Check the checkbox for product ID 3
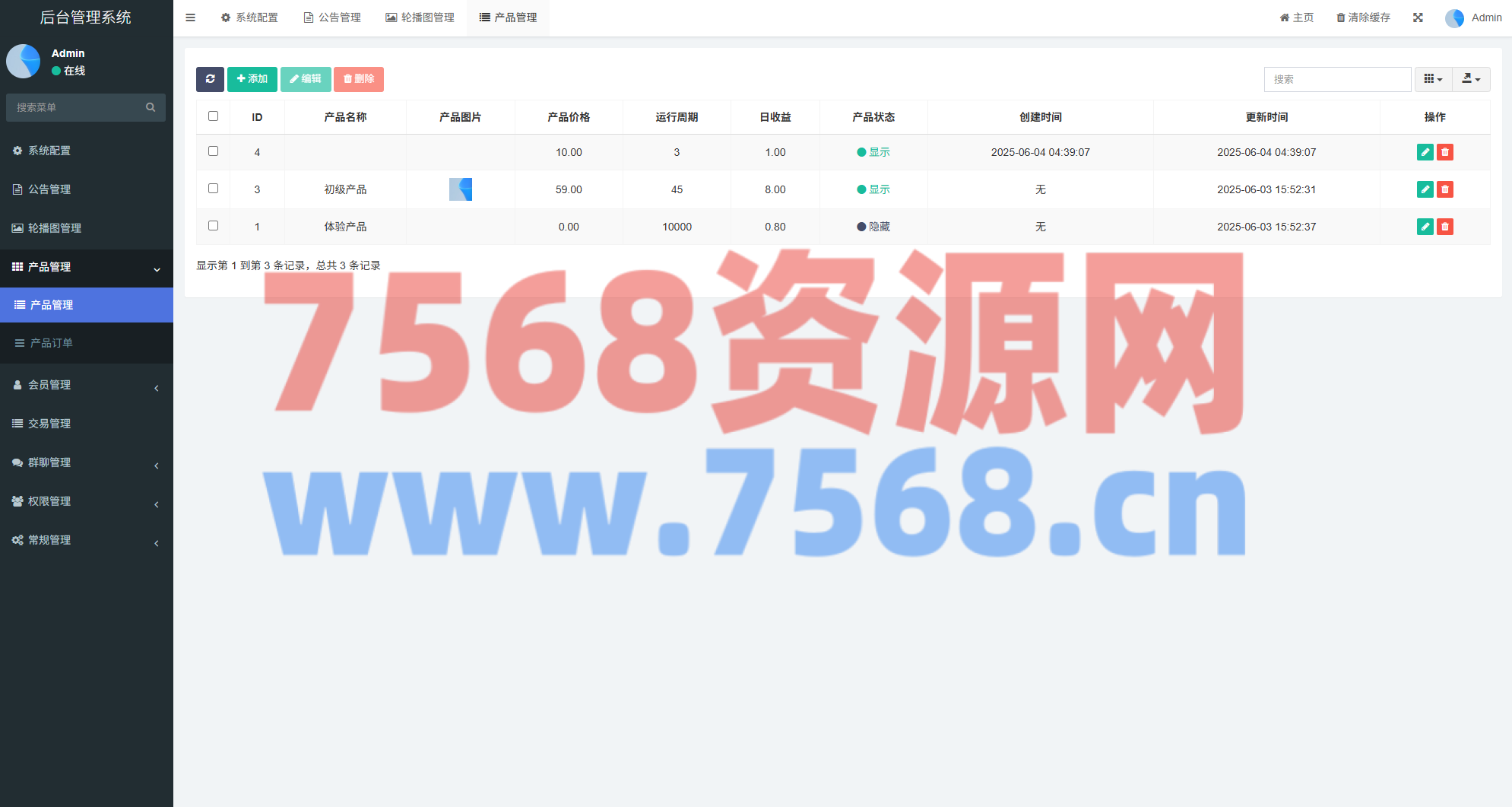 tap(213, 189)
